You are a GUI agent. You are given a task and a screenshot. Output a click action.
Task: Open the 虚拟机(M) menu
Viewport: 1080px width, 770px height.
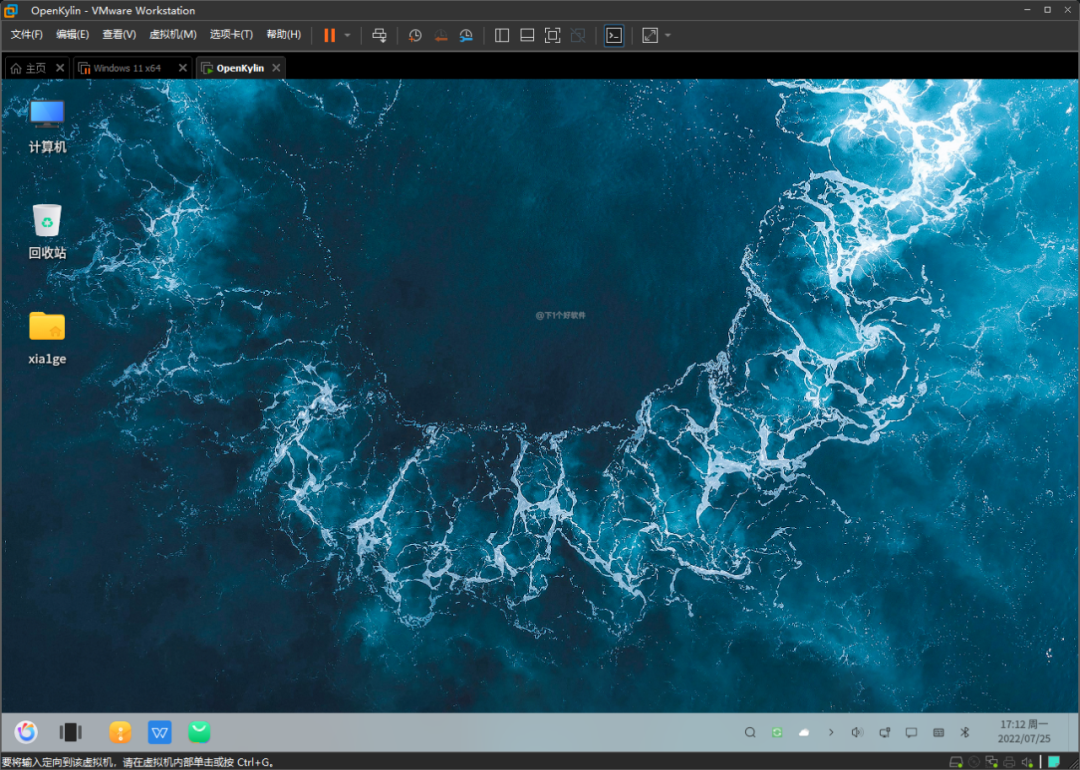coord(172,34)
